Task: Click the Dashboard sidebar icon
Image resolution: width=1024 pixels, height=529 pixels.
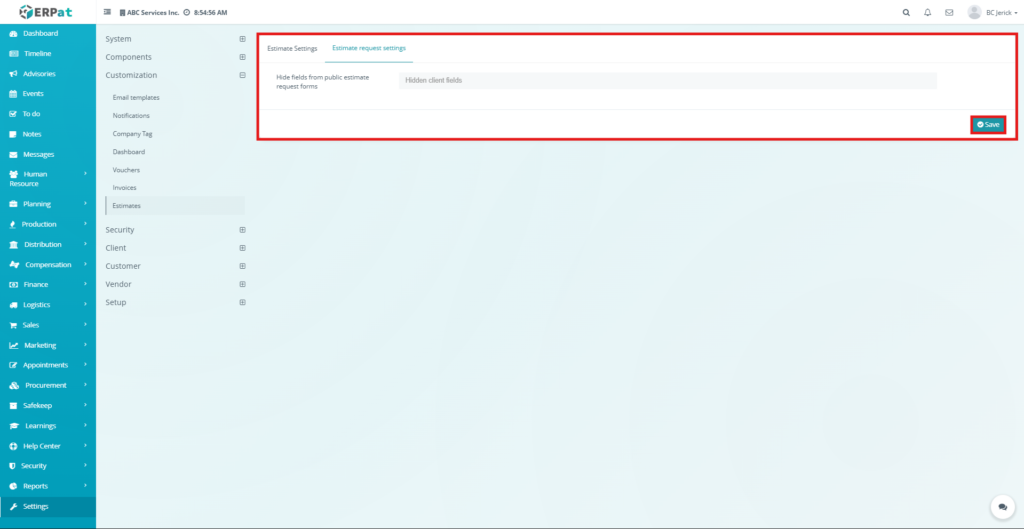Action: point(13,33)
